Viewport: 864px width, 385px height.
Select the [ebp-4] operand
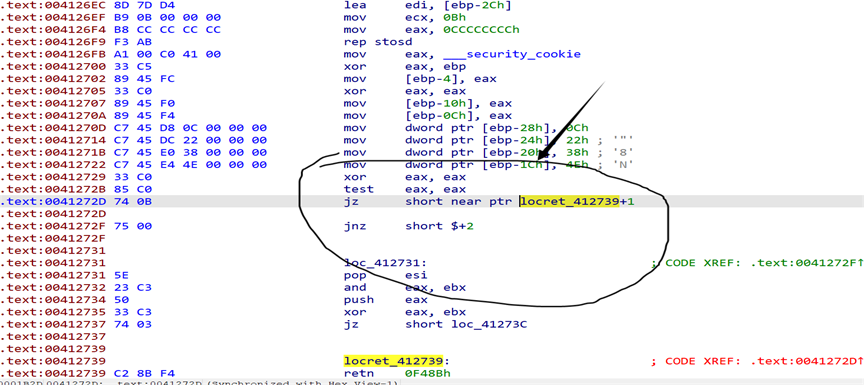coord(432,78)
